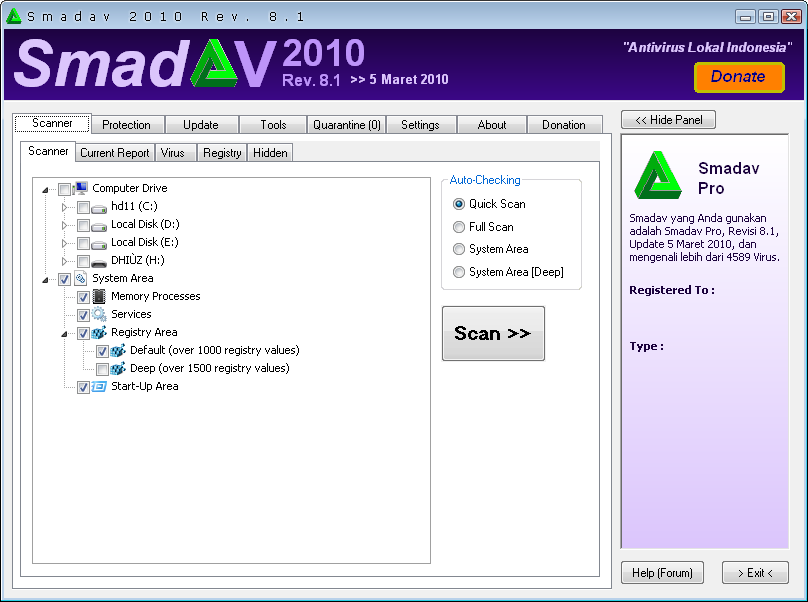Click the System Area icon in tree

(81, 278)
